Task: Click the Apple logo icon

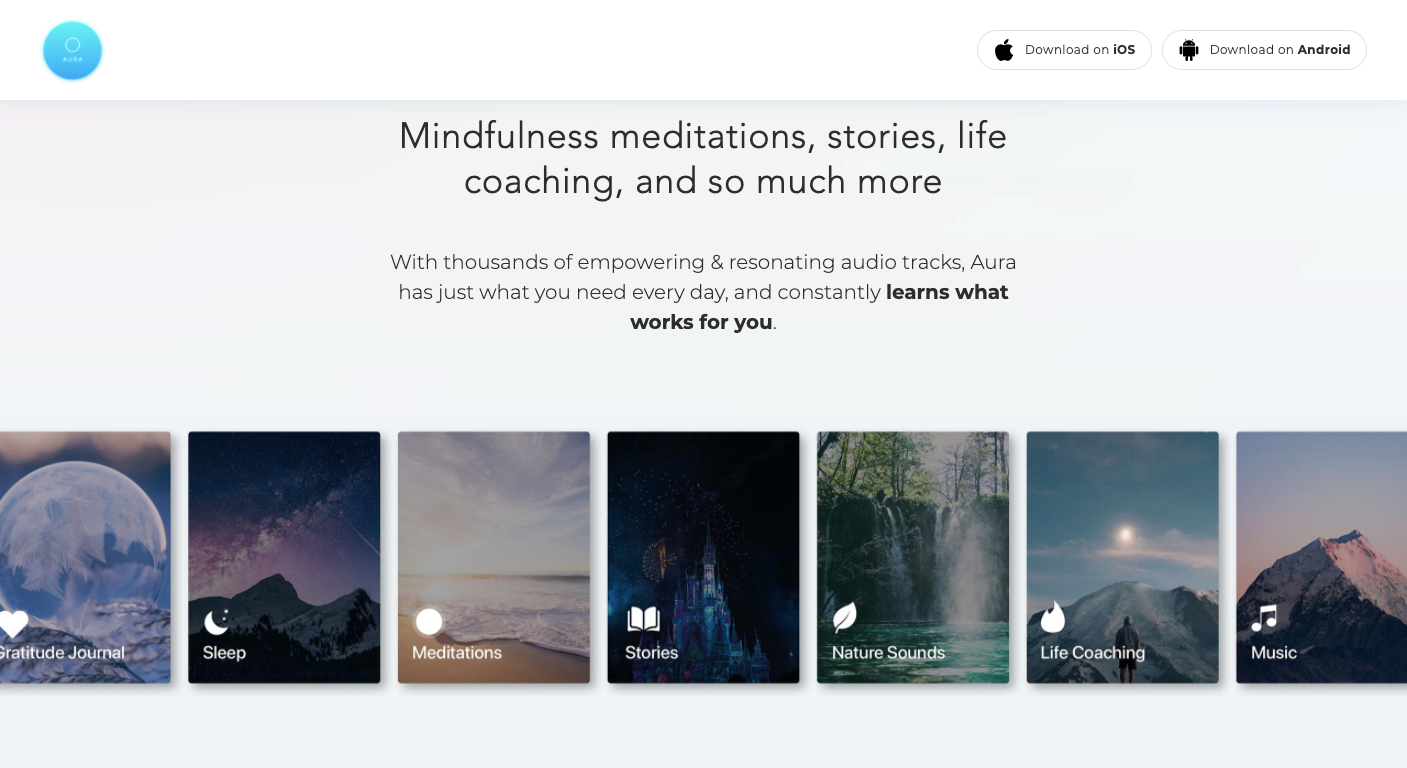Action: [1004, 50]
